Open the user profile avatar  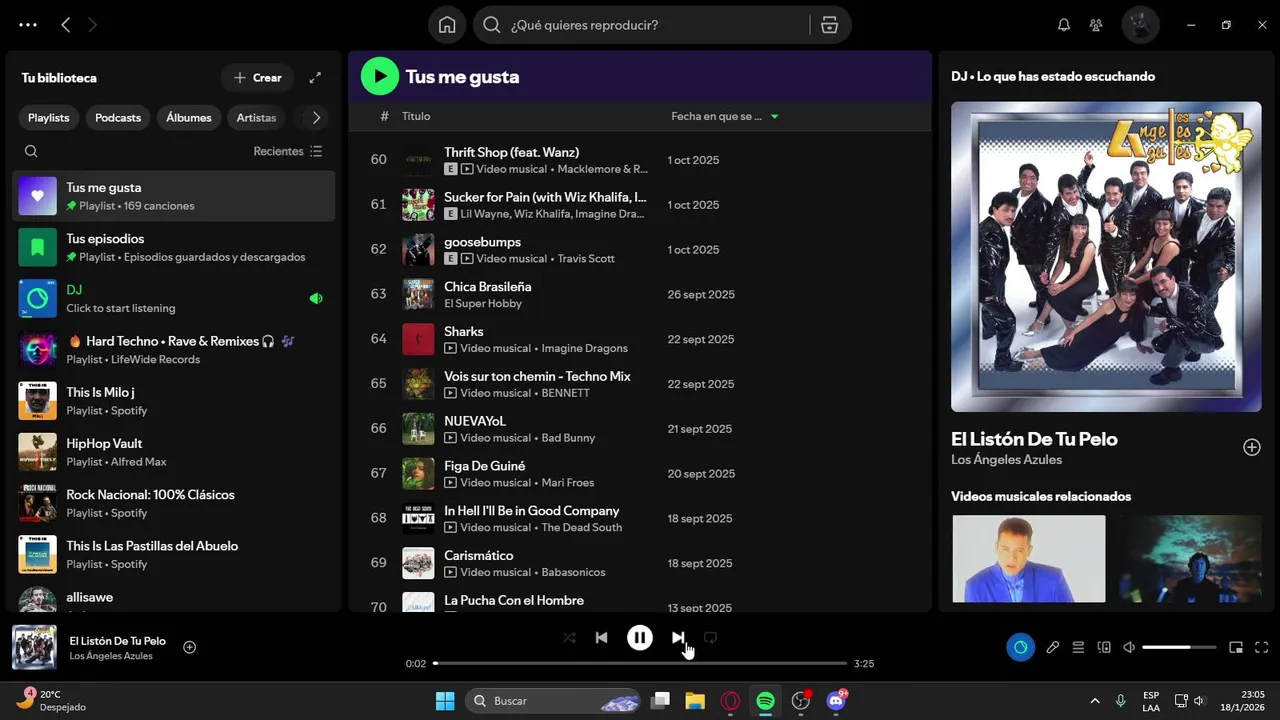point(1140,25)
